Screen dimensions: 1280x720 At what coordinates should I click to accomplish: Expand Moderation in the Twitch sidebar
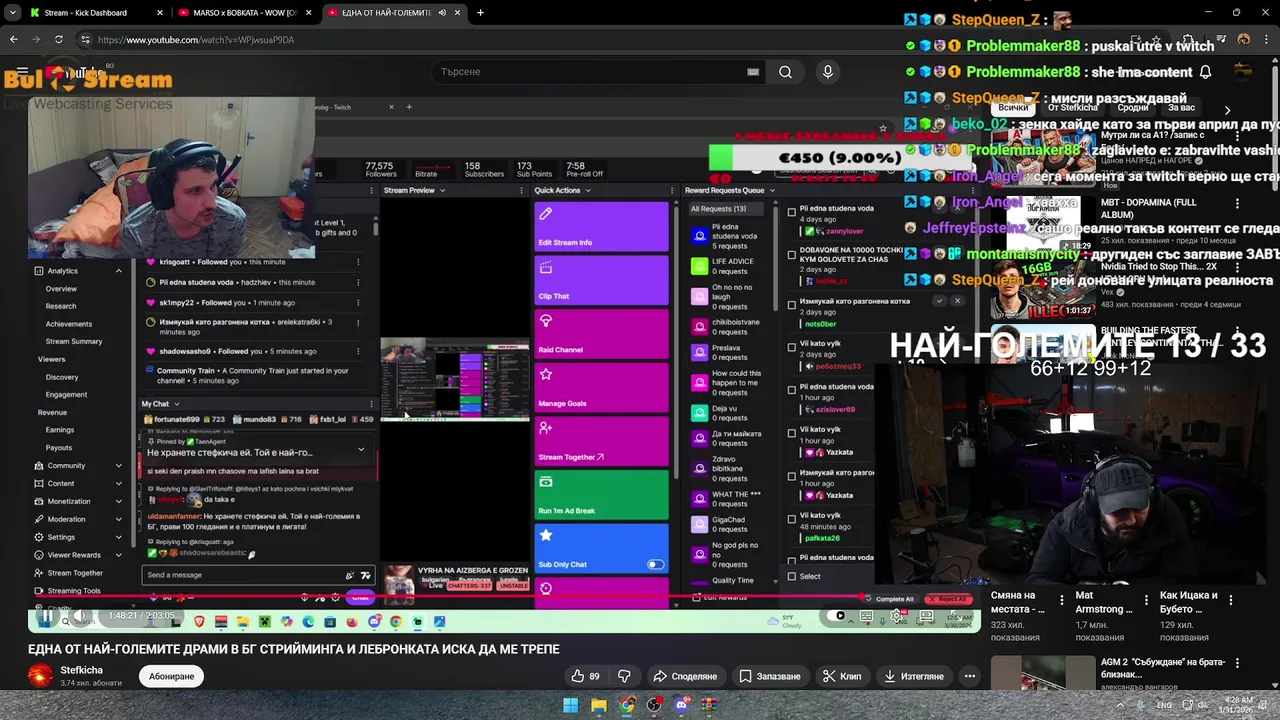pyautogui.click(x=118, y=519)
